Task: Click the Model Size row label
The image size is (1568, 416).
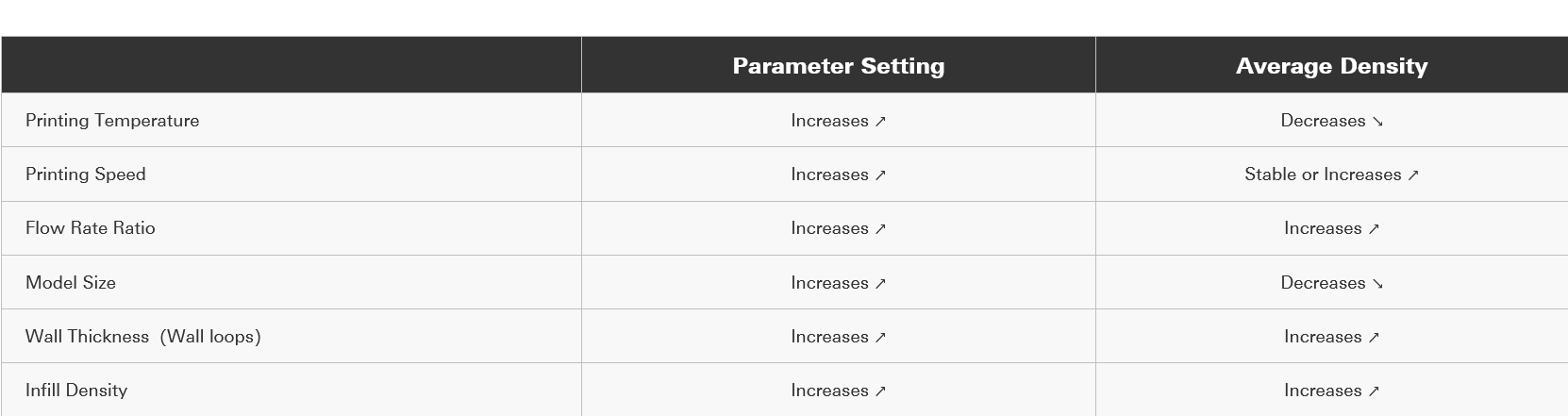Action: click(71, 283)
